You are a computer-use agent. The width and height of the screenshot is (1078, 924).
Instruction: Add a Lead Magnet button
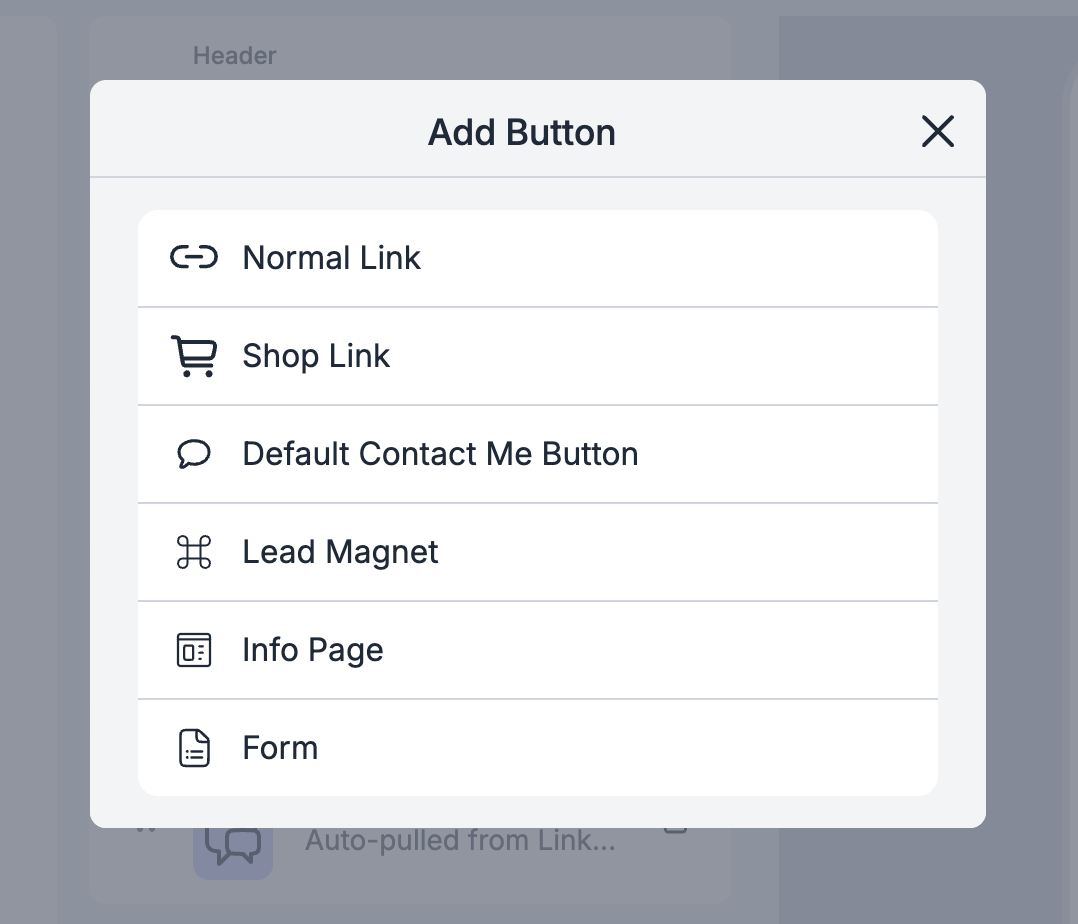340,552
